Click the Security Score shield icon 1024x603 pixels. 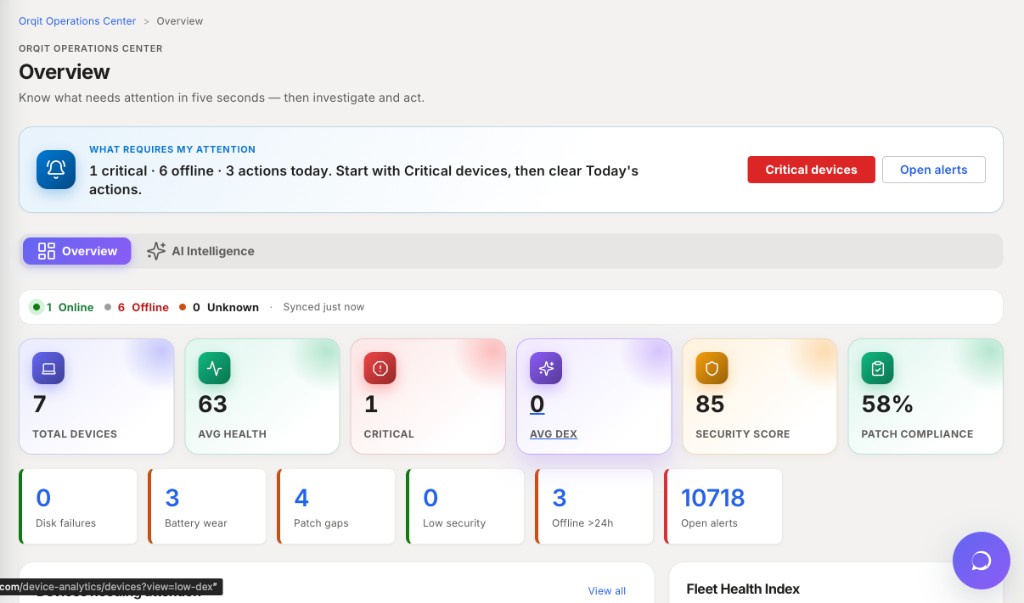pos(712,368)
